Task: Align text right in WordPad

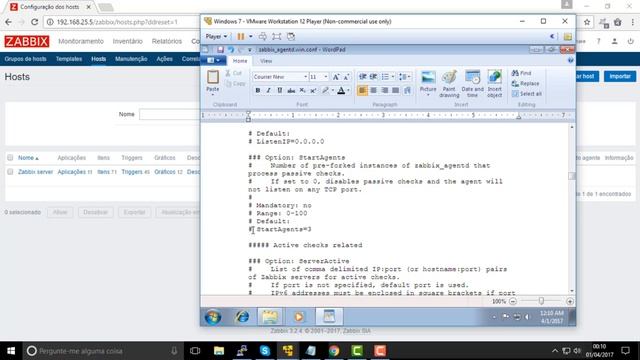Action: tap(384, 90)
